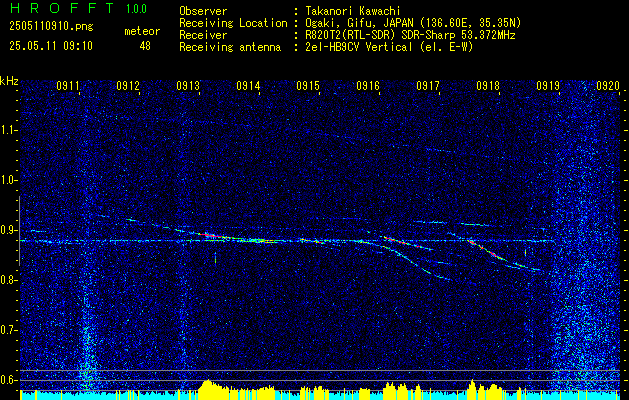Click the 0914 time marker
Screen dimensions: 629x400
tap(248, 85)
